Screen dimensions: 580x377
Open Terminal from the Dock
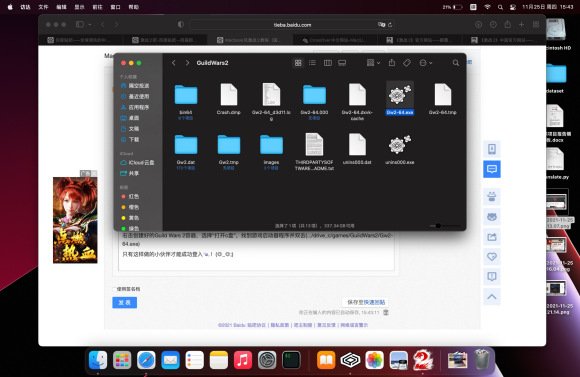(291, 360)
